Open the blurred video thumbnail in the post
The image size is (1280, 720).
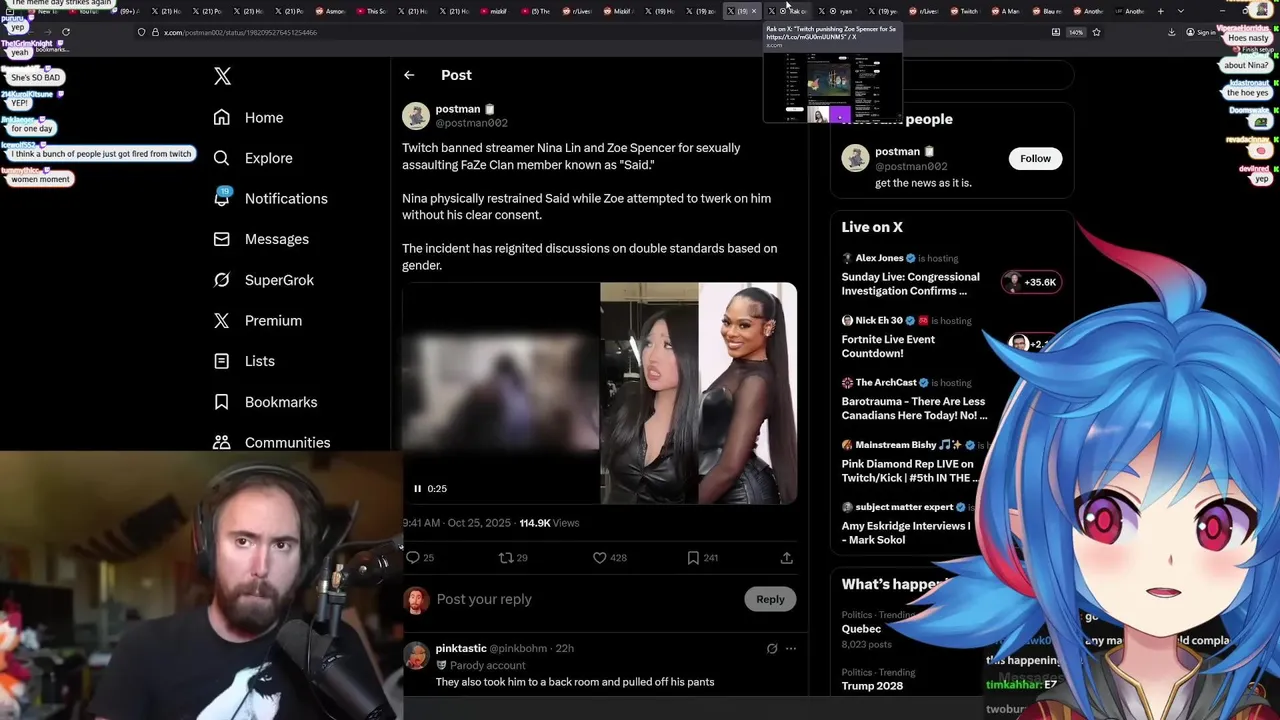(500, 392)
